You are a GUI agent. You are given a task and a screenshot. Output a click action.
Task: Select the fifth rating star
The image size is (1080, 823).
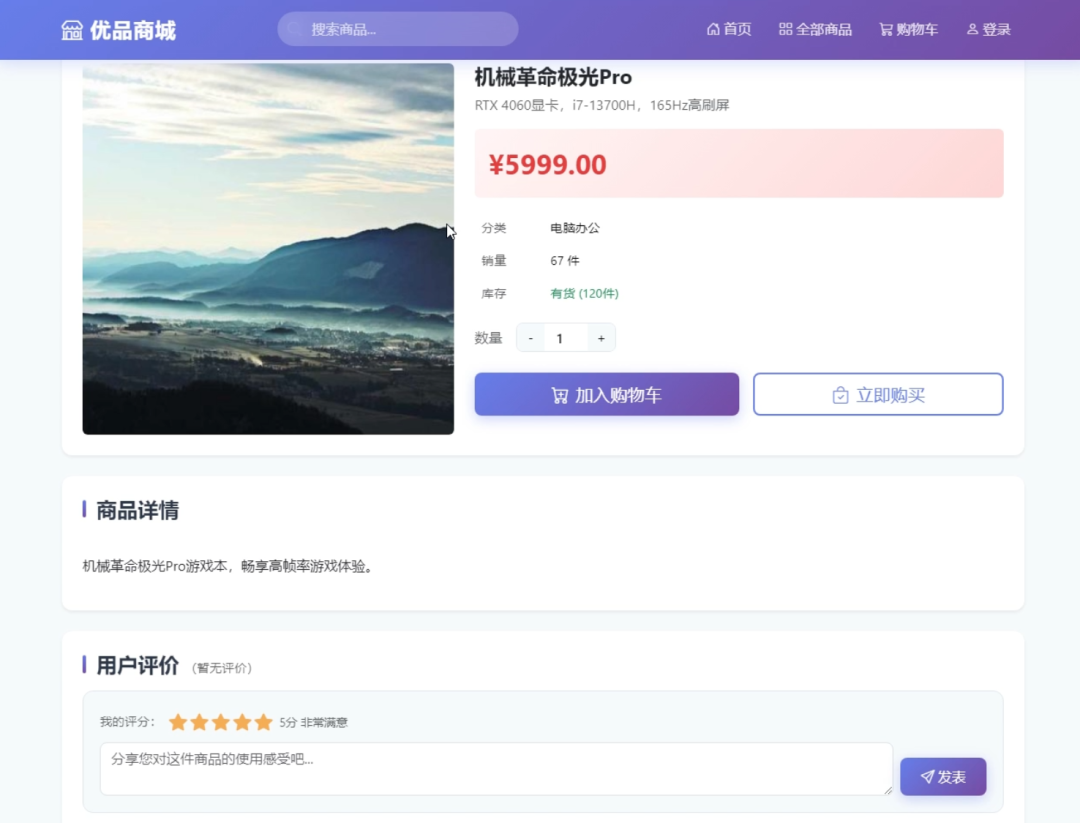(x=263, y=722)
